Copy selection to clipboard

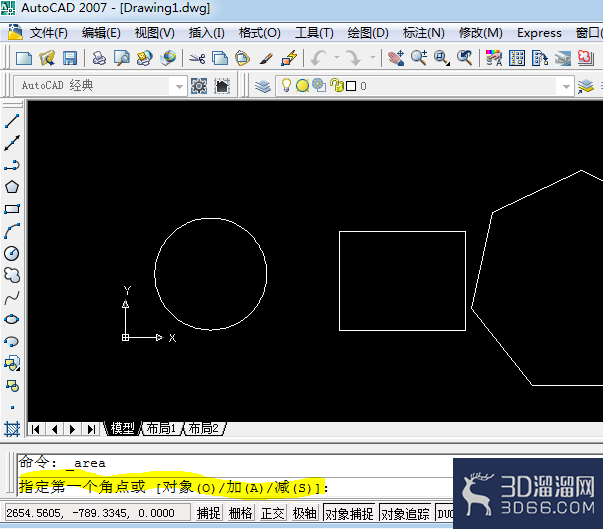220,58
